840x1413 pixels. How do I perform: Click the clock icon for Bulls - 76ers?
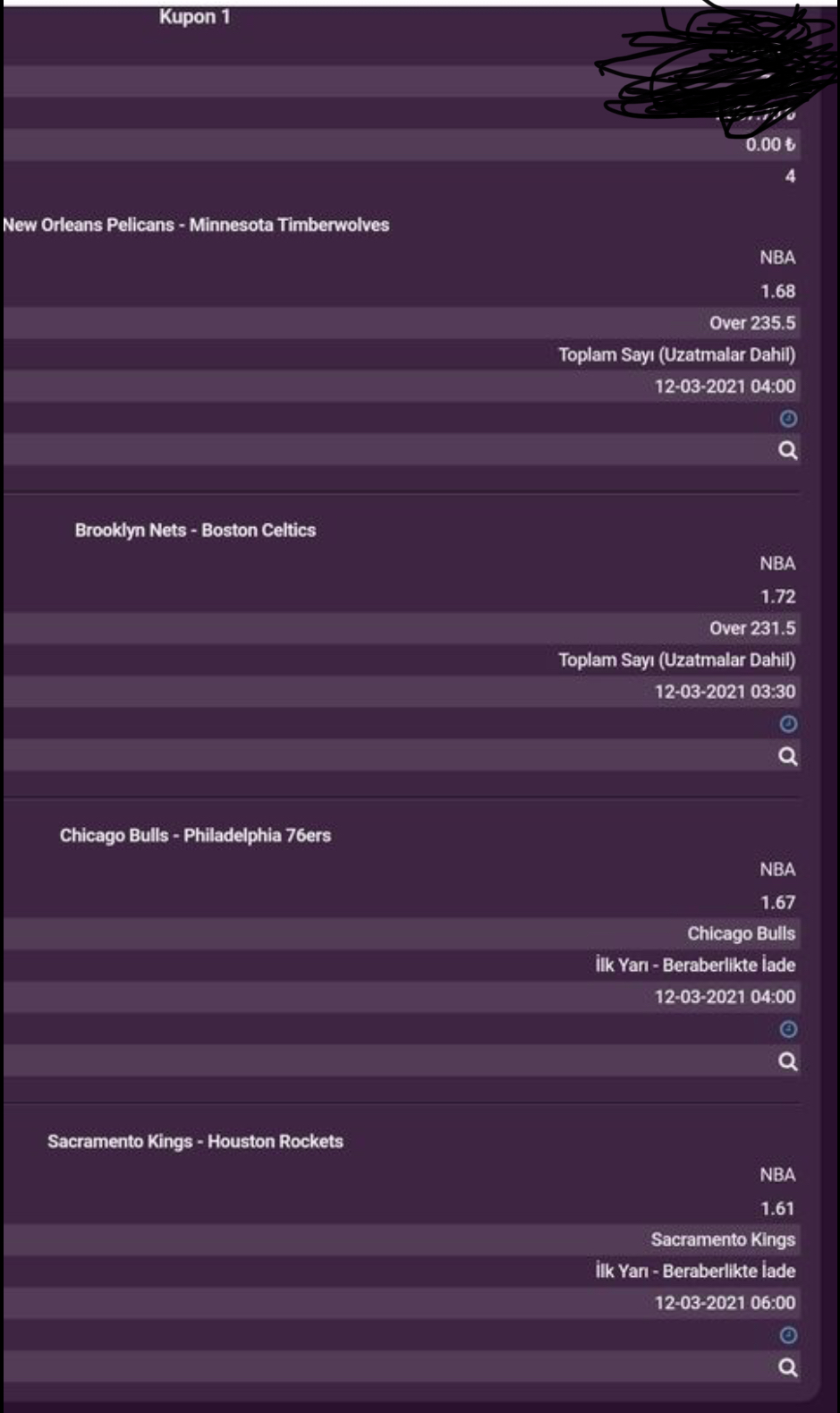pyautogui.click(x=788, y=1029)
